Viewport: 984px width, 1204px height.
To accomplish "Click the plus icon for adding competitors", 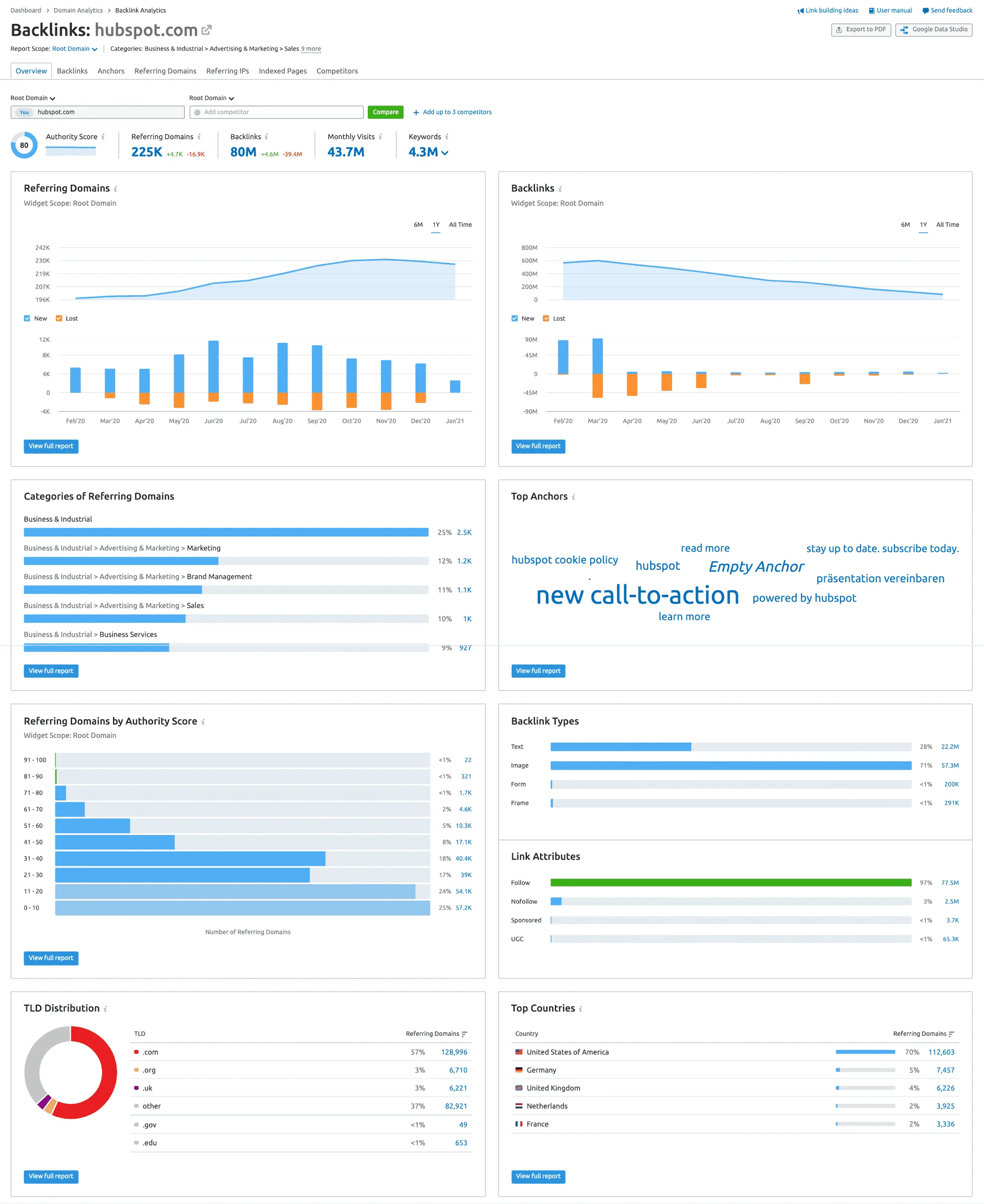I will click(x=416, y=112).
